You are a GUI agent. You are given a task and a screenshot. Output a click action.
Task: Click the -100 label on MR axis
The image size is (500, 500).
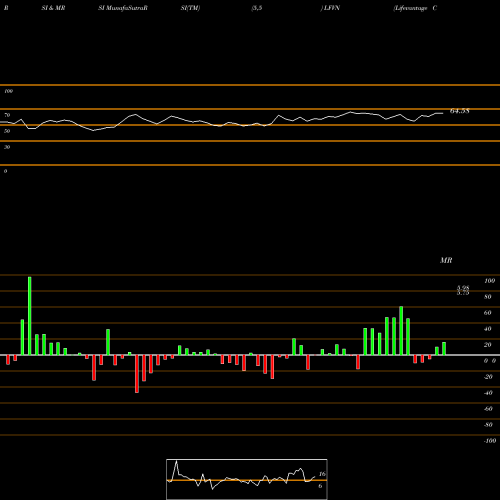(490, 441)
